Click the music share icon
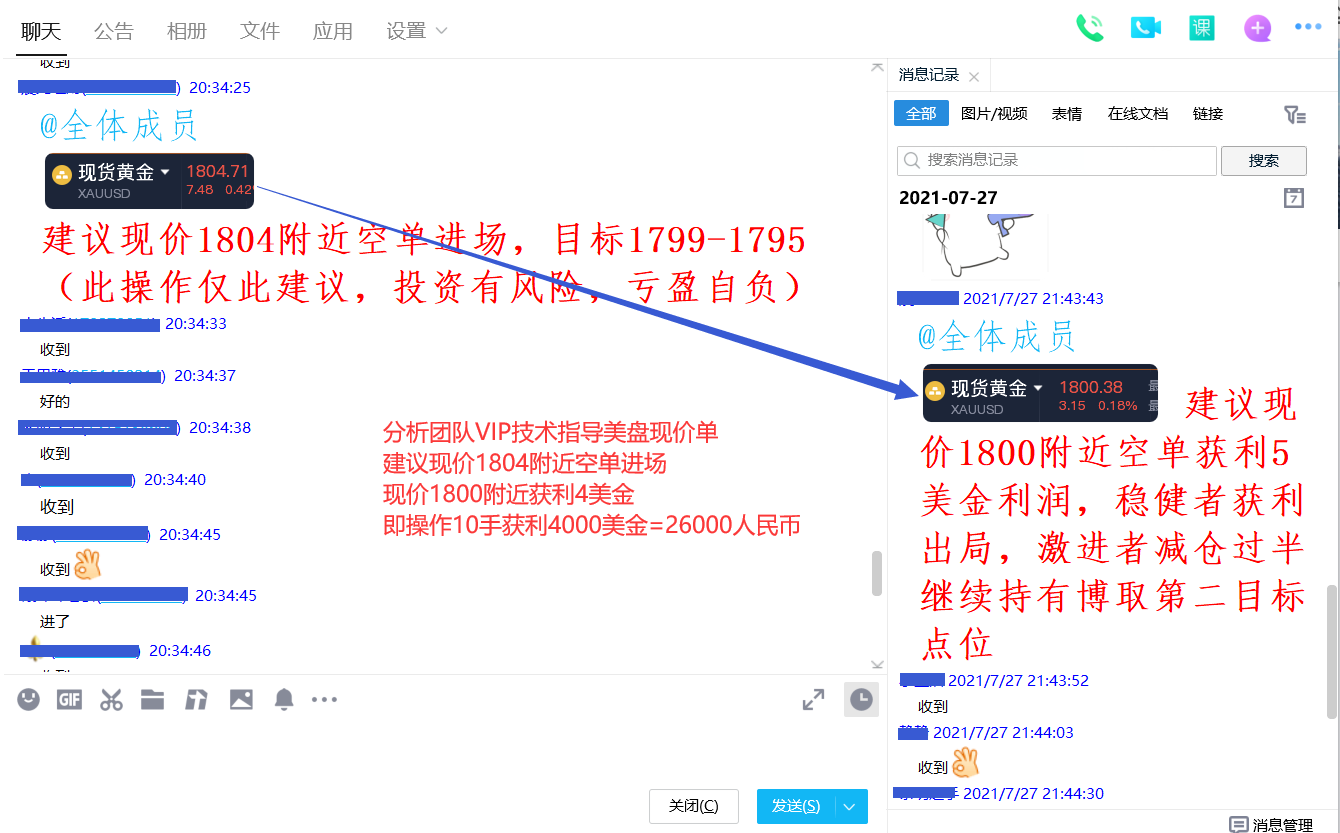The image size is (1340, 833). click(196, 700)
